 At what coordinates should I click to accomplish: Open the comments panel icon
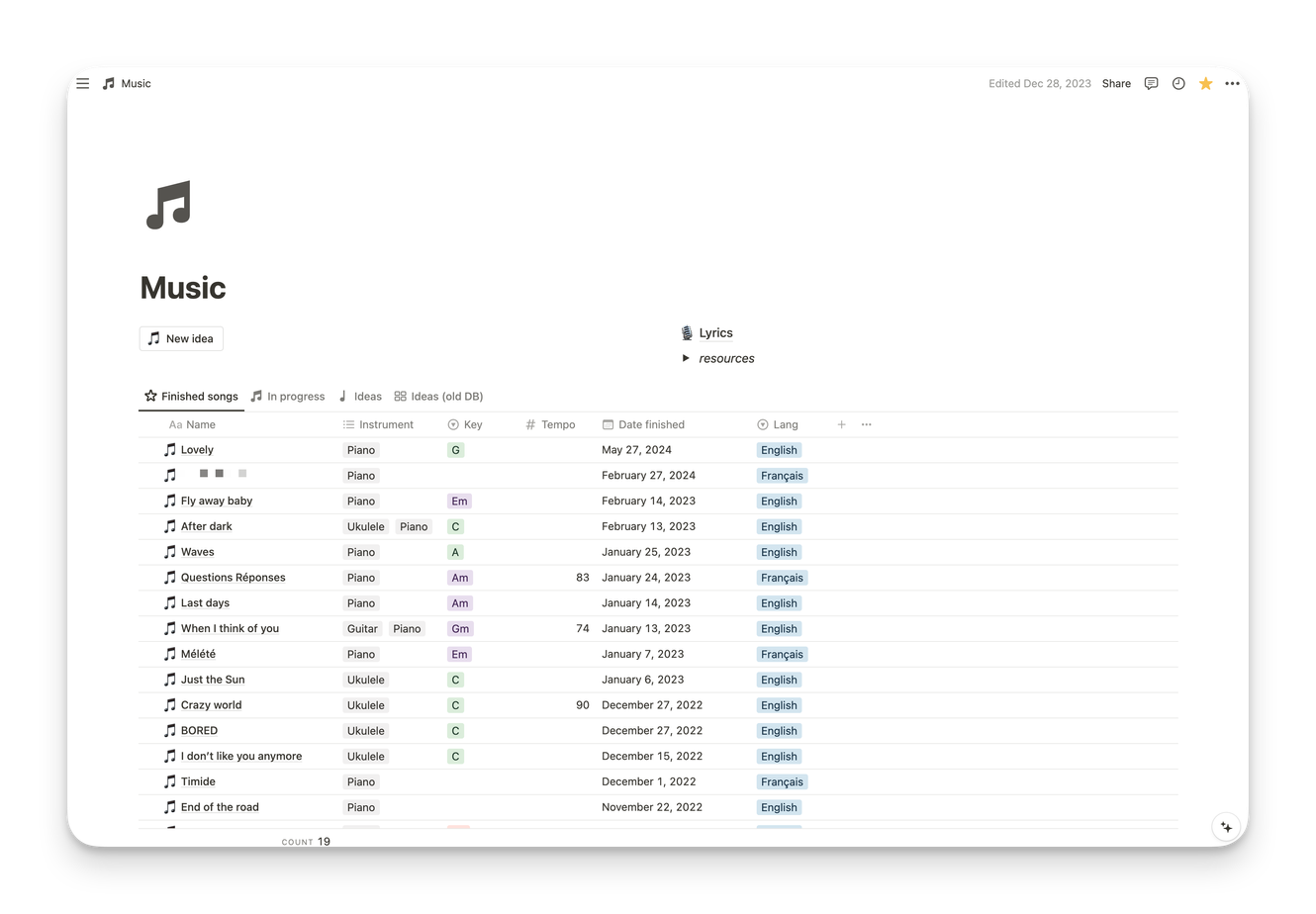(1151, 84)
